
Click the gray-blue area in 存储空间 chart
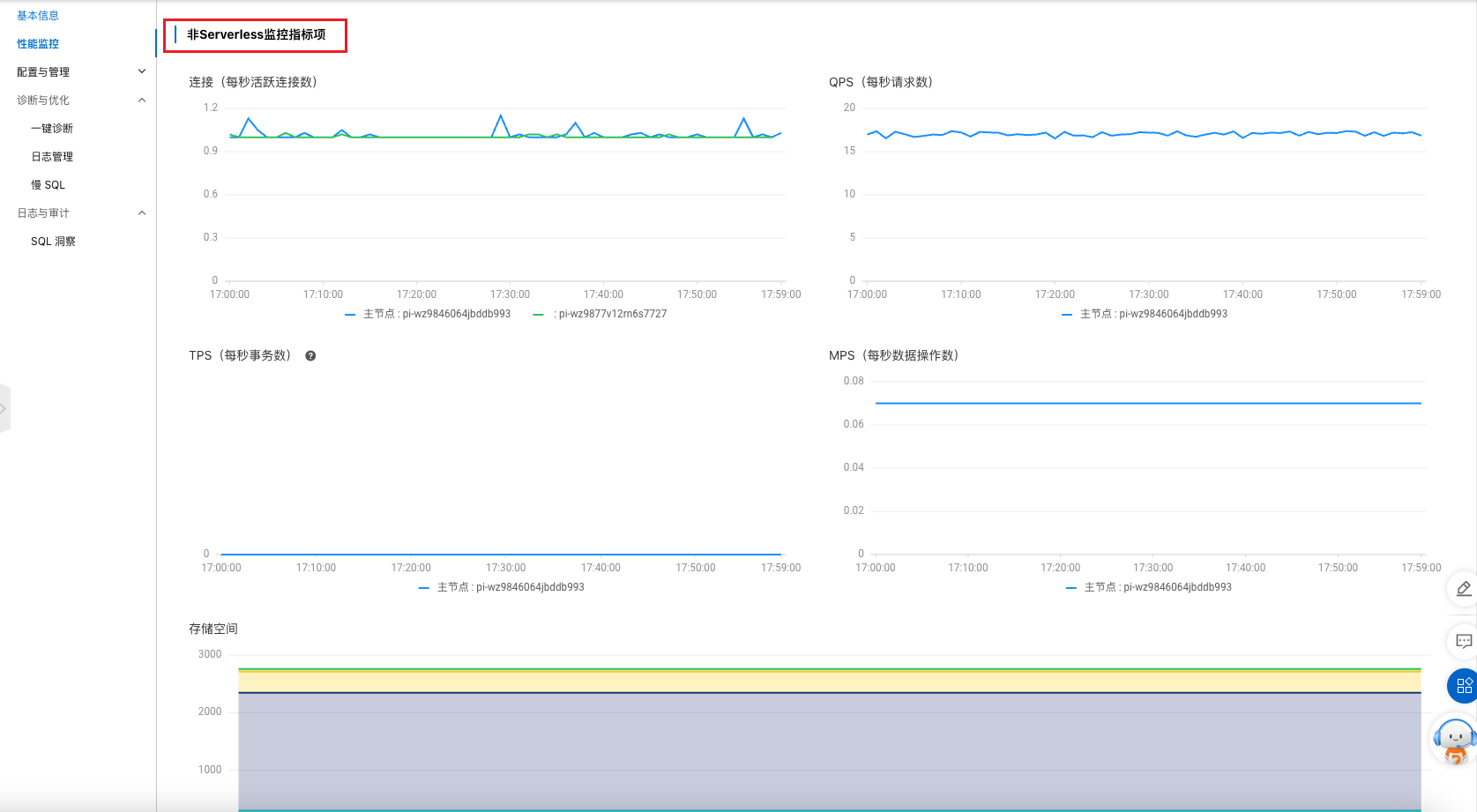pos(829,749)
